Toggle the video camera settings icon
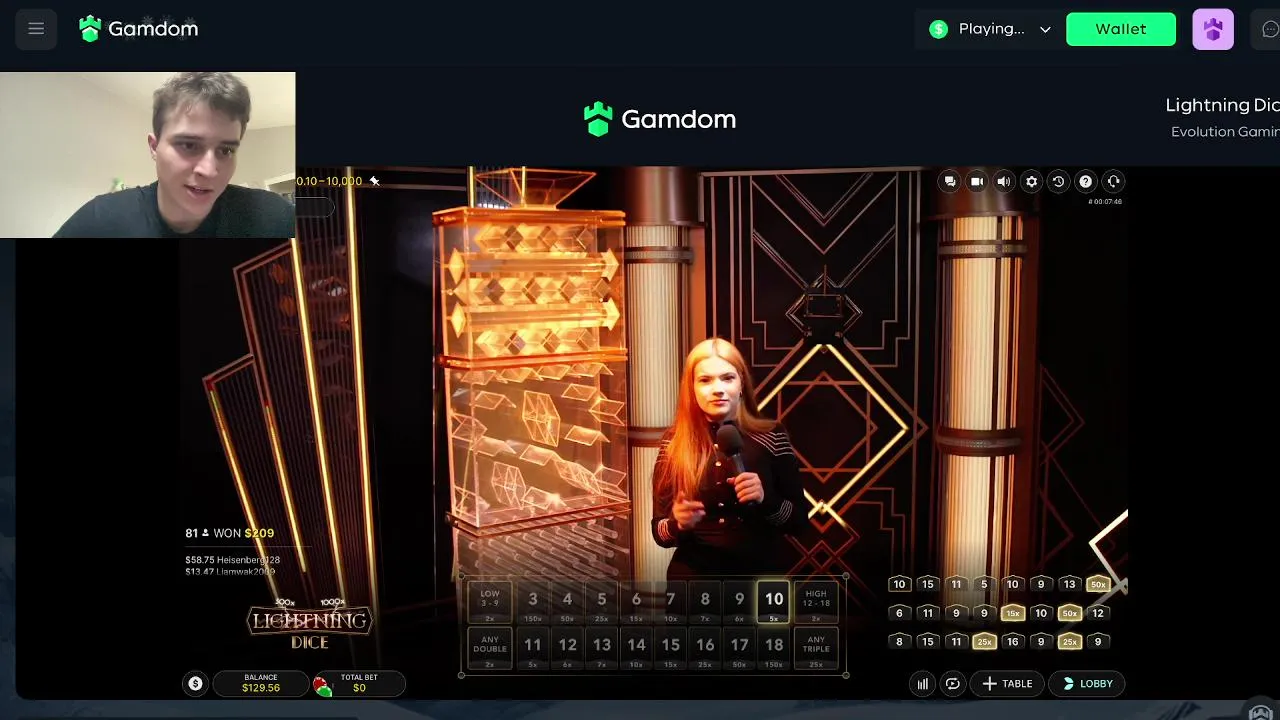Image resolution: width=1280 pixels, height=720 pixels. (x=977, y=181)
